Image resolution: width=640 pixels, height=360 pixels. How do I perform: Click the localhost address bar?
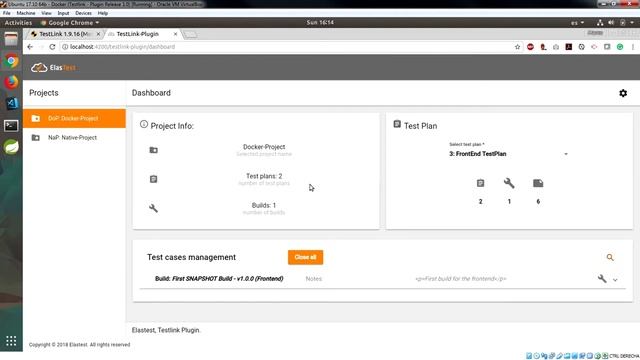pyautogui.click(x=286, y=47)
